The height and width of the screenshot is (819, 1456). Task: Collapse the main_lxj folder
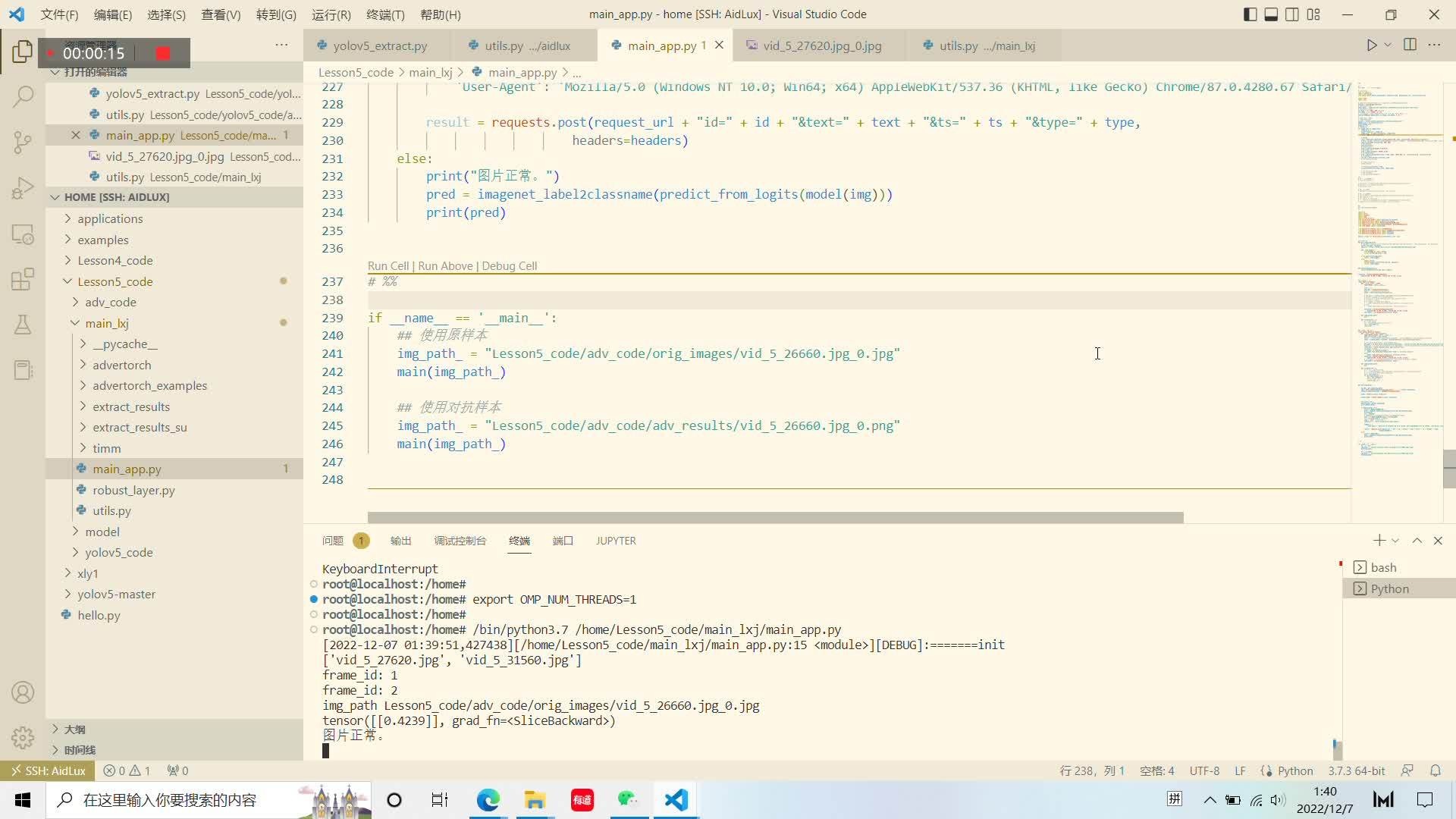pyautogui.click(x=106, y=323)
